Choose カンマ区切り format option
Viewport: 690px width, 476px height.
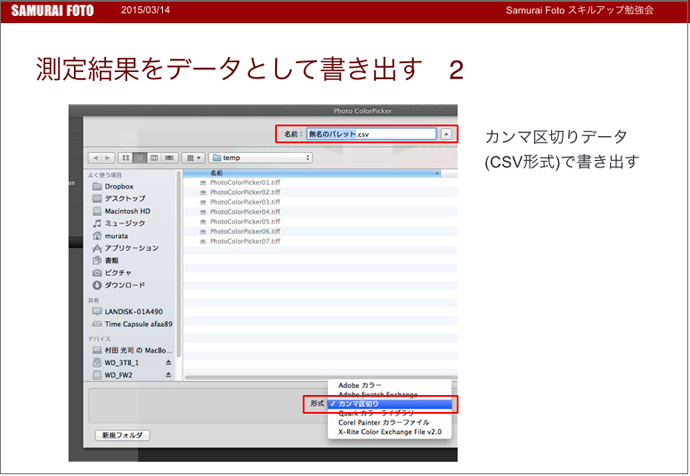click(x=389, y=404)
